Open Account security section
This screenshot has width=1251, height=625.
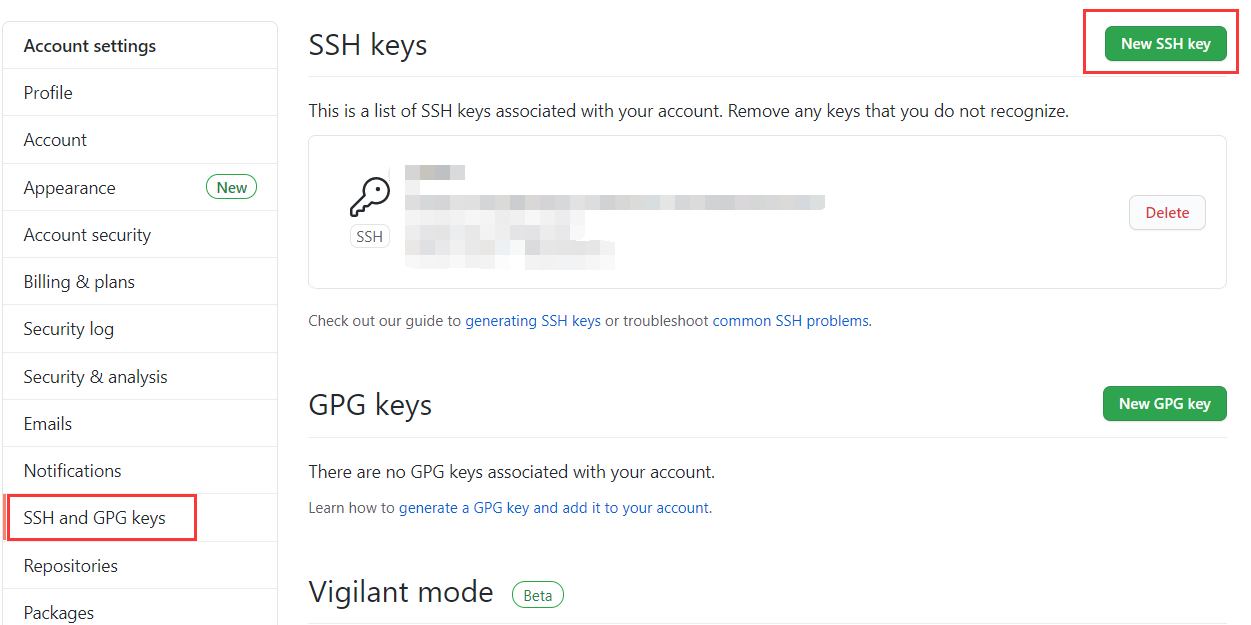pos(87,235)
